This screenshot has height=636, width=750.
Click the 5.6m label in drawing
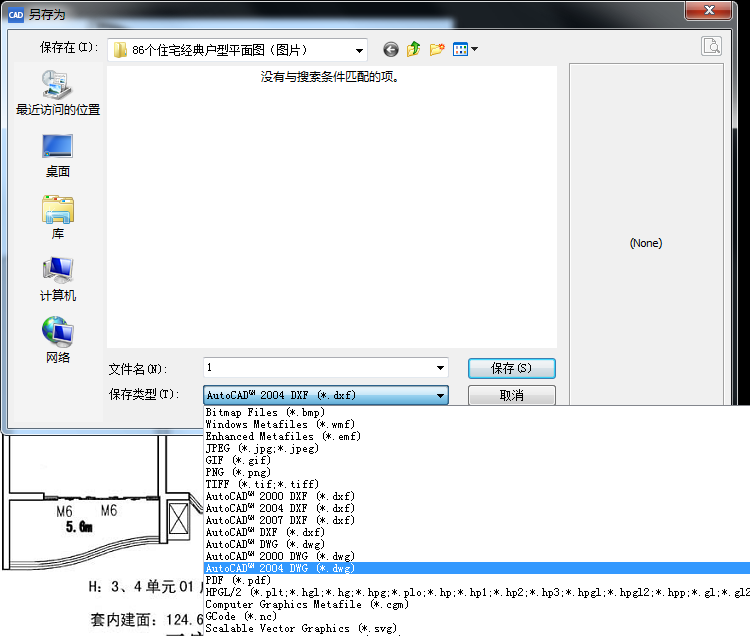pos(79,527)
